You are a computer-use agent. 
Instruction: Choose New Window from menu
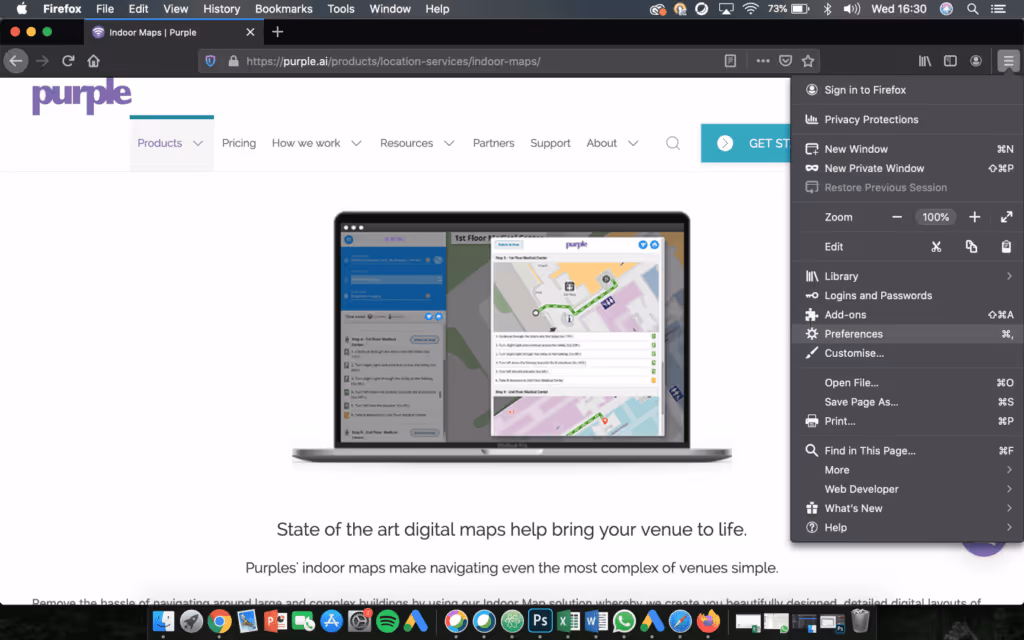907,149
